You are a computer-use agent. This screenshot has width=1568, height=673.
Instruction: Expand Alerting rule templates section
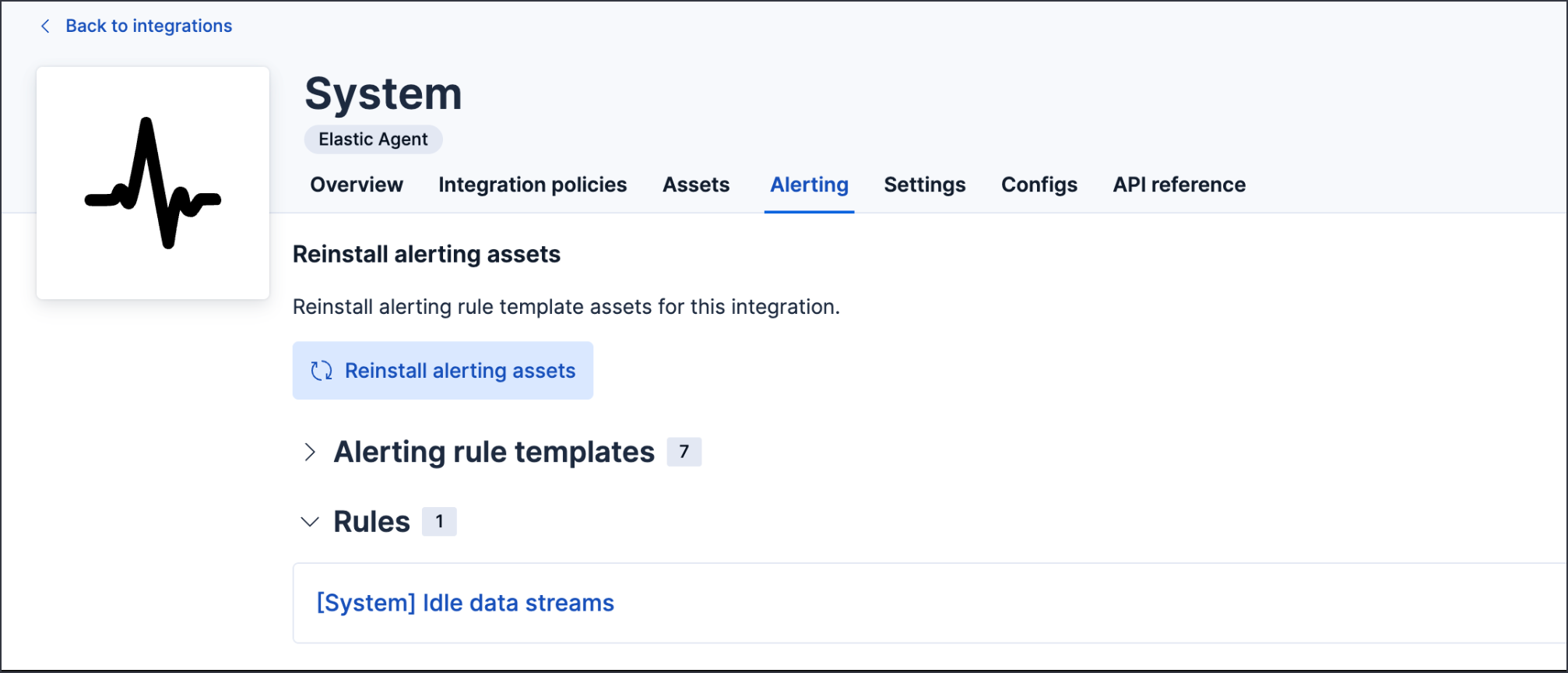(310, 453)
